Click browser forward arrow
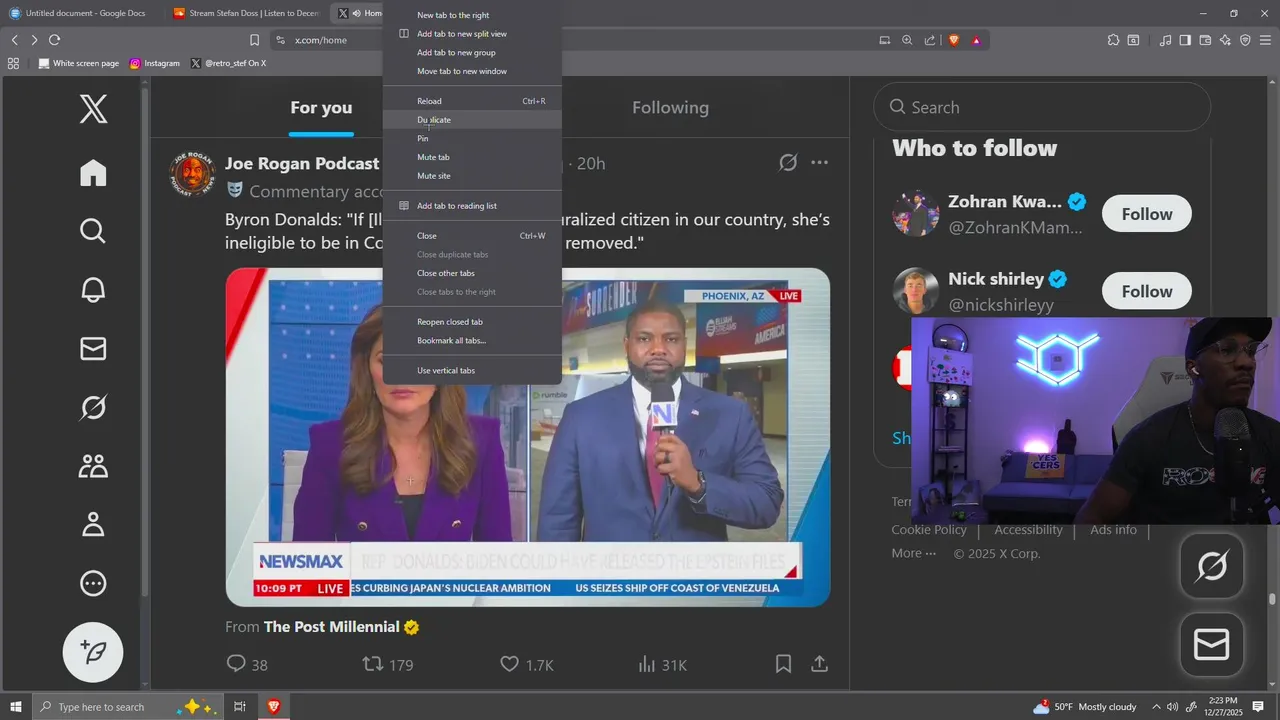Screen dimensions: 1280x720 (x=34, y=40)
